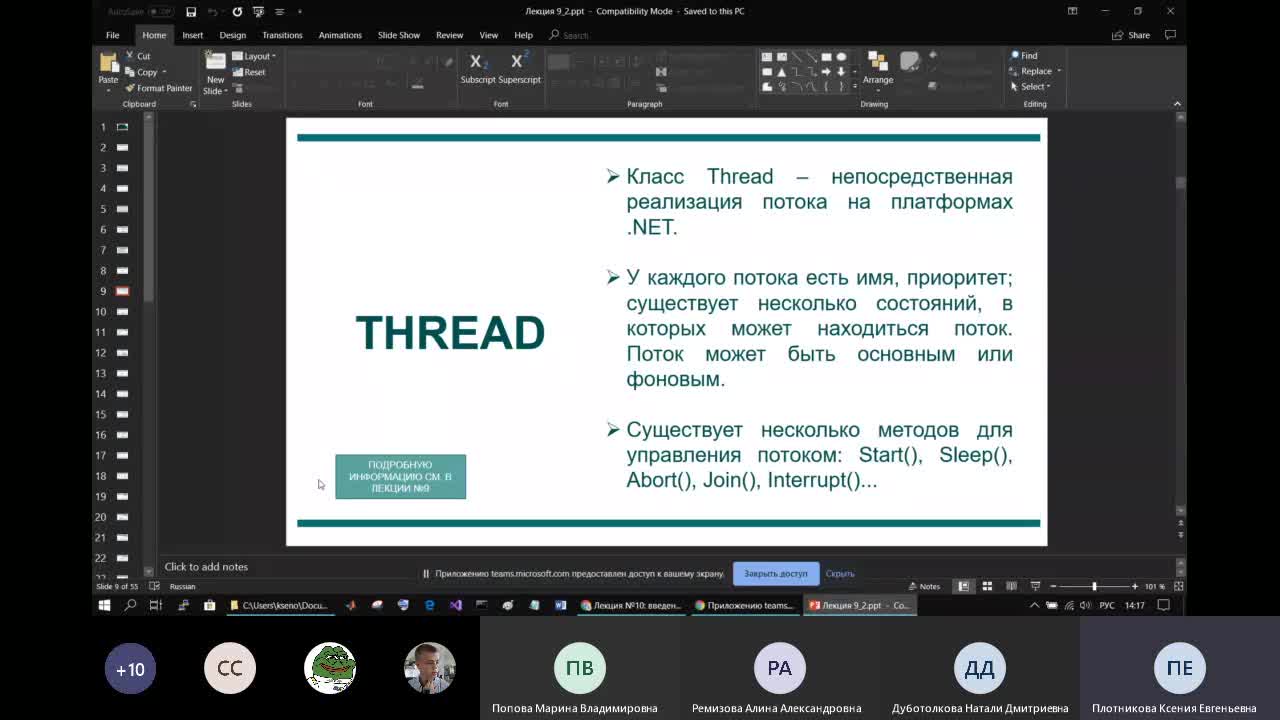Switch to Normal view in status bar
1280x720 pixels.
pos(964,586)
